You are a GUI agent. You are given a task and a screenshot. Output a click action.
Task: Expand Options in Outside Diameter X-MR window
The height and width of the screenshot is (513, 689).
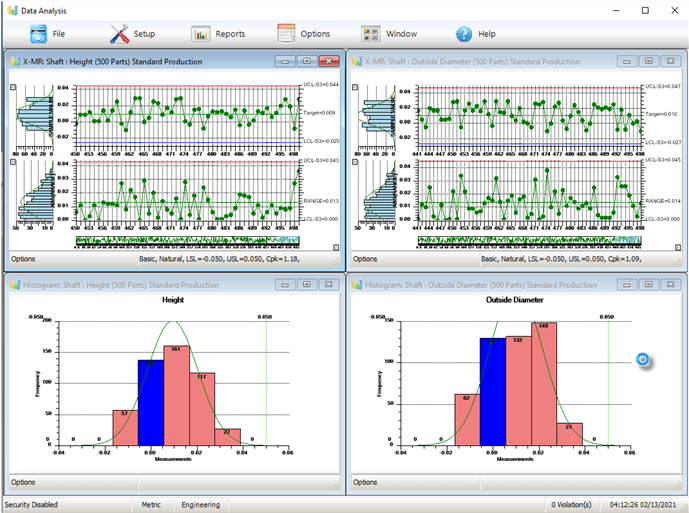tap(365, 259)
